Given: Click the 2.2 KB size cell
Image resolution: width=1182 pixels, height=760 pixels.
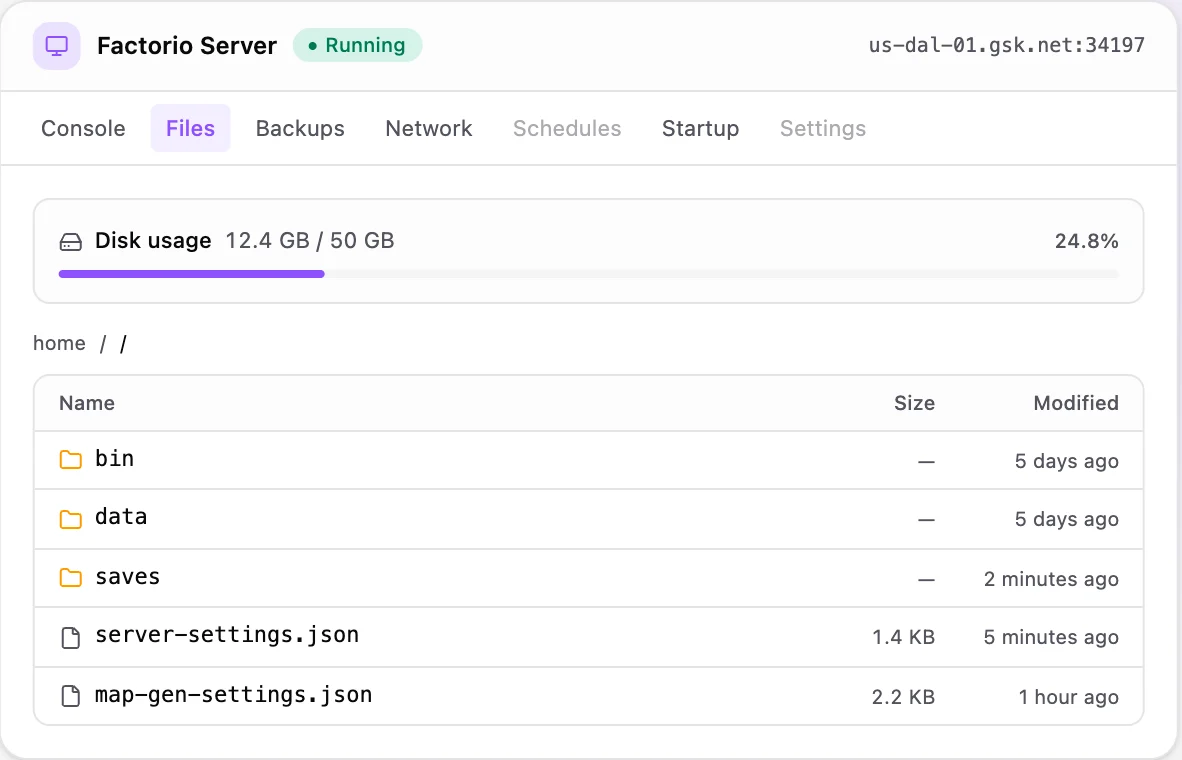Looking at the screenshot, I should (903, 697).
